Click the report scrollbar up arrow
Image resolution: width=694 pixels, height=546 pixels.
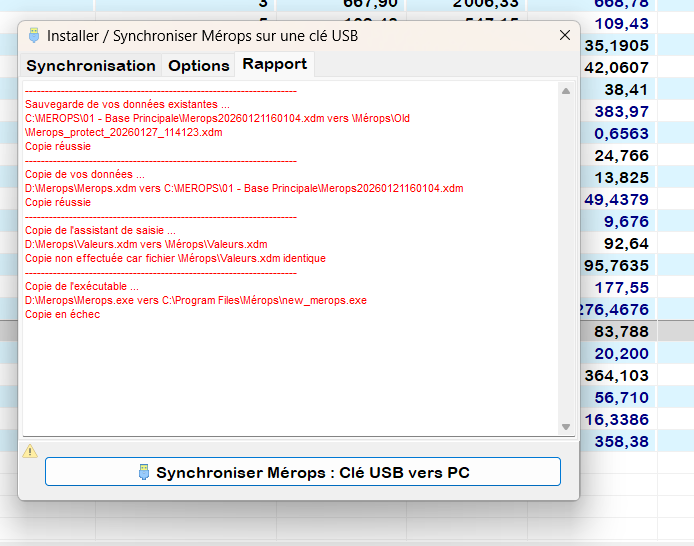[x=566, y=91]
